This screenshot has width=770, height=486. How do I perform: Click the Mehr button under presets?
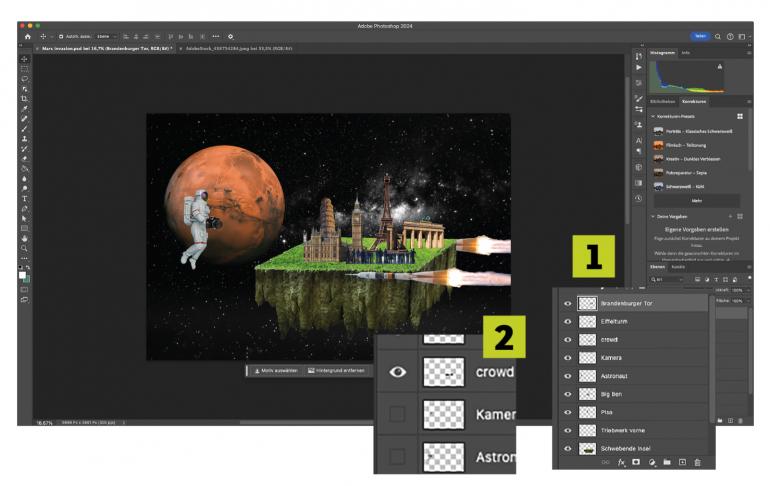pyautogui.click(x=697, y=201)
